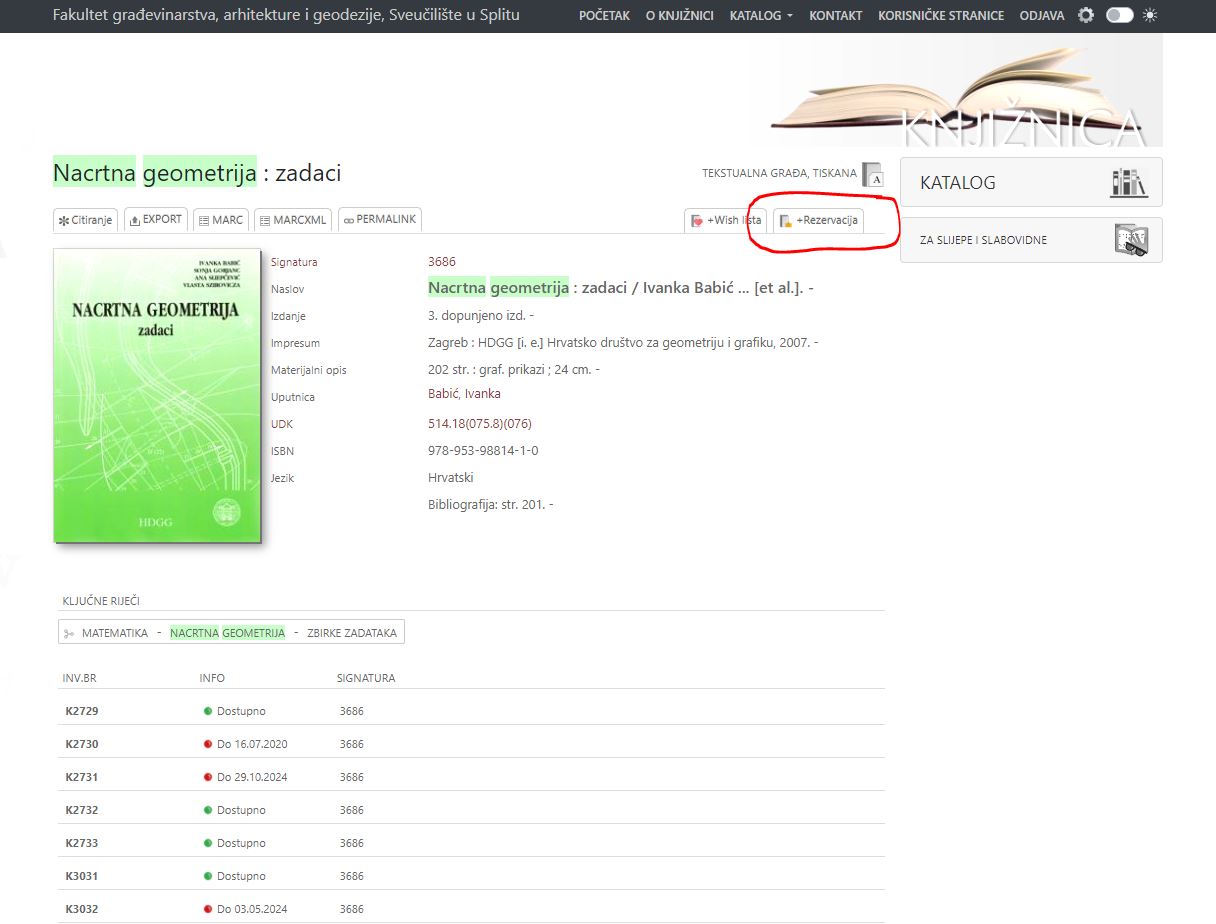
Task: Click the printed text material type icon
Action: 873,174
